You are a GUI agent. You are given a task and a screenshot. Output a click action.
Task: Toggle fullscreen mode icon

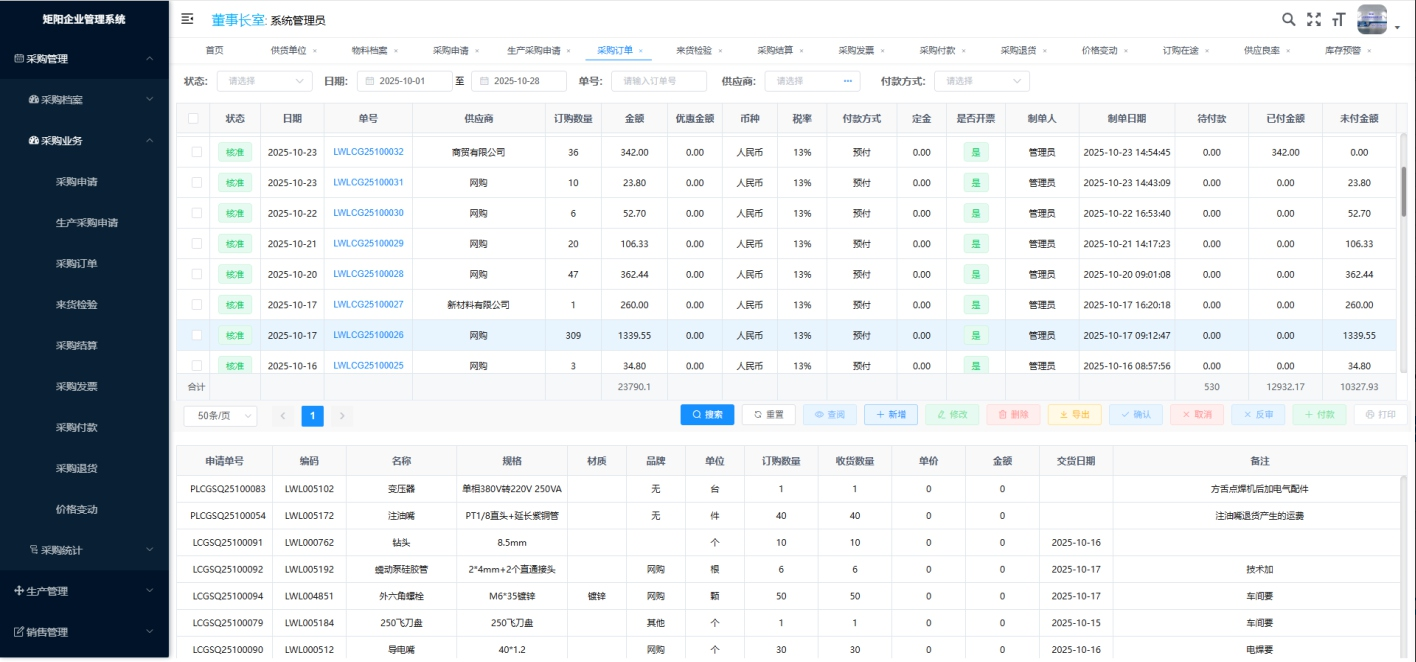point(1314,19)
